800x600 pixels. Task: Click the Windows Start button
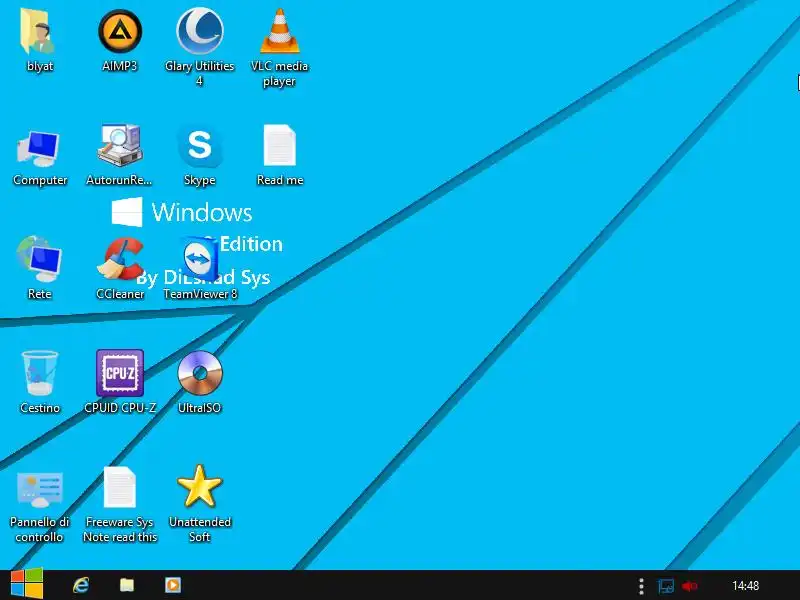(x=27, y=584)
